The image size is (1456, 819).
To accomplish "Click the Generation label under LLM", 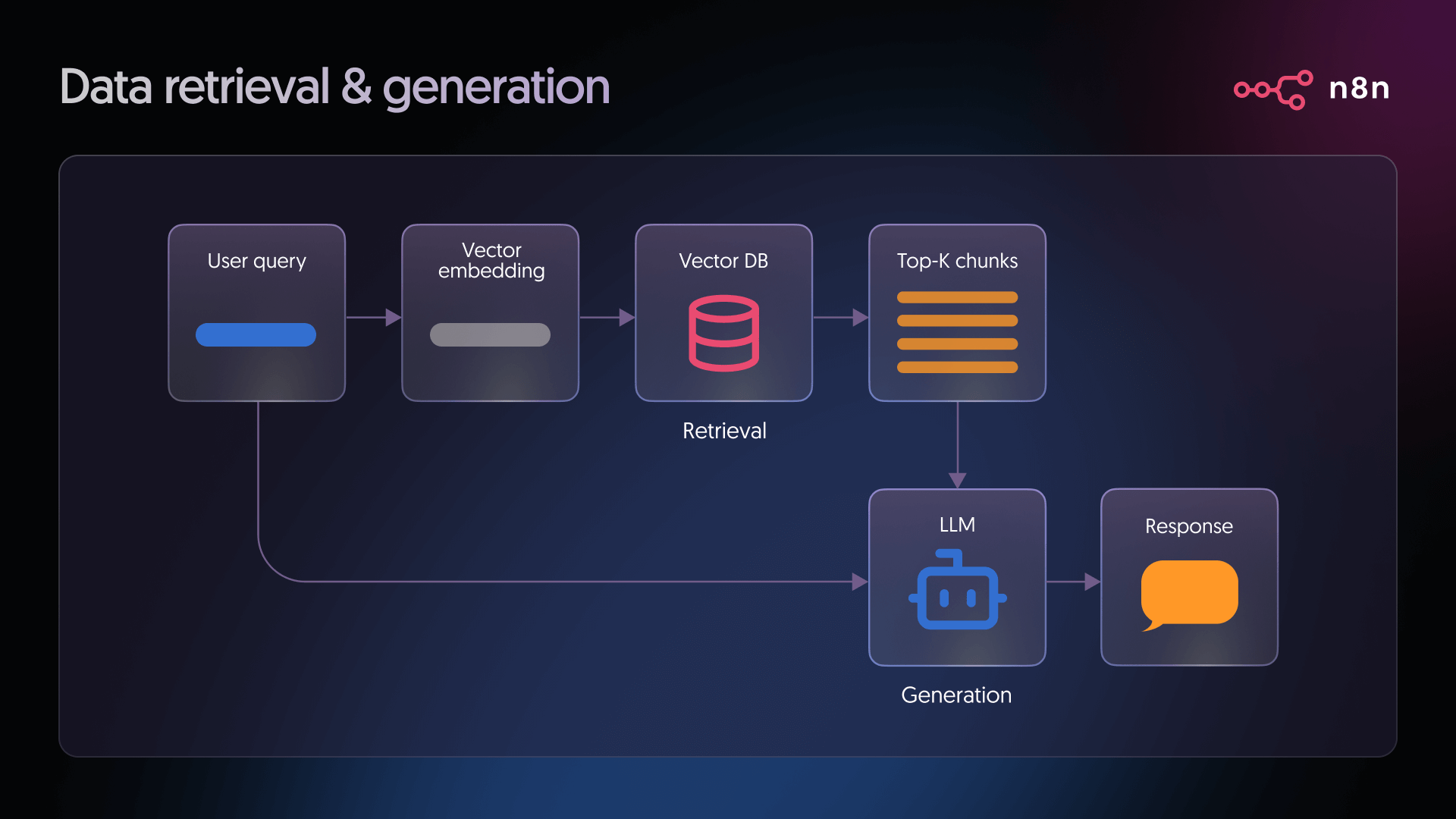I will (955, 695).
